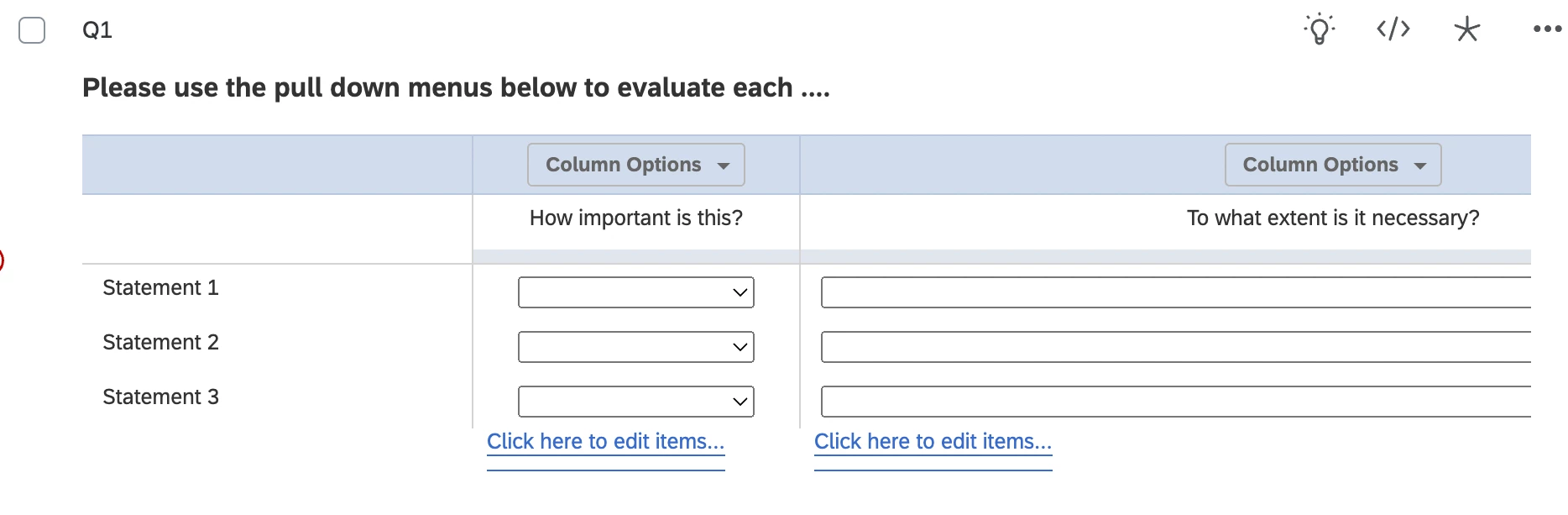
Task: Open the first Column Options dropdown
Action: point(636,165)
